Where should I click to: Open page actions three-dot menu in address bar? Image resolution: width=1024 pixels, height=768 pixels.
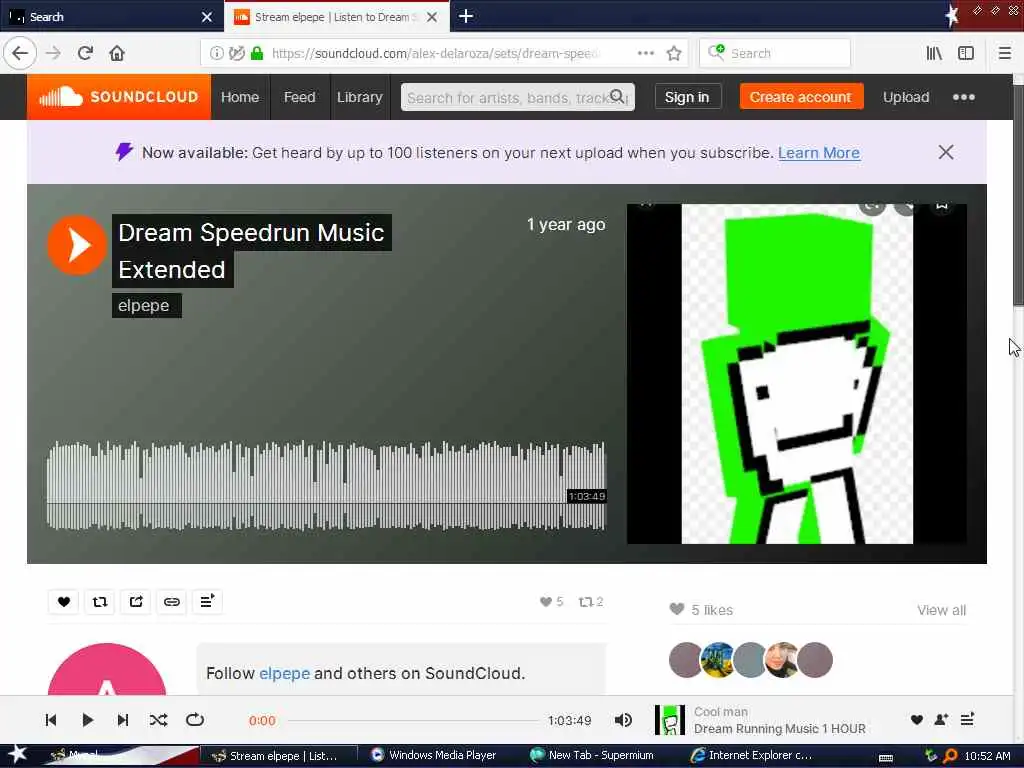(646, 54)
